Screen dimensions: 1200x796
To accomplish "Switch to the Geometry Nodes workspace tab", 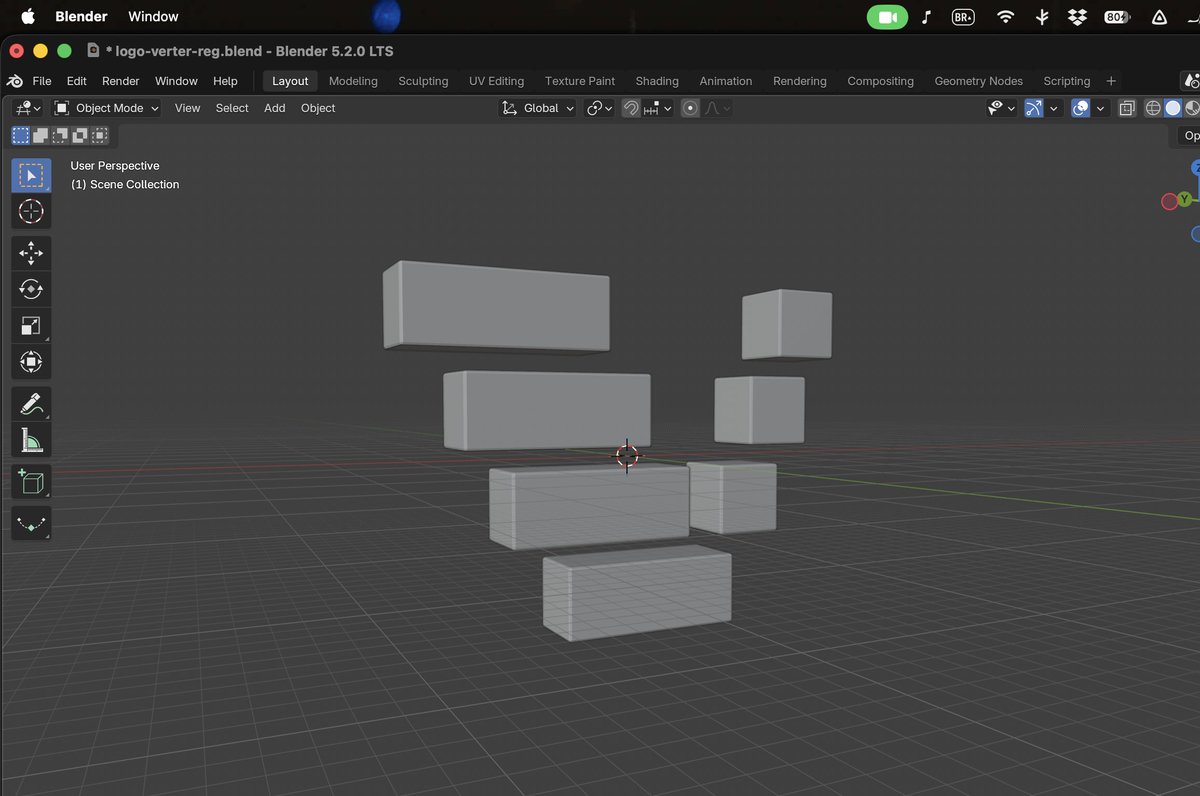I will (978, 81).
